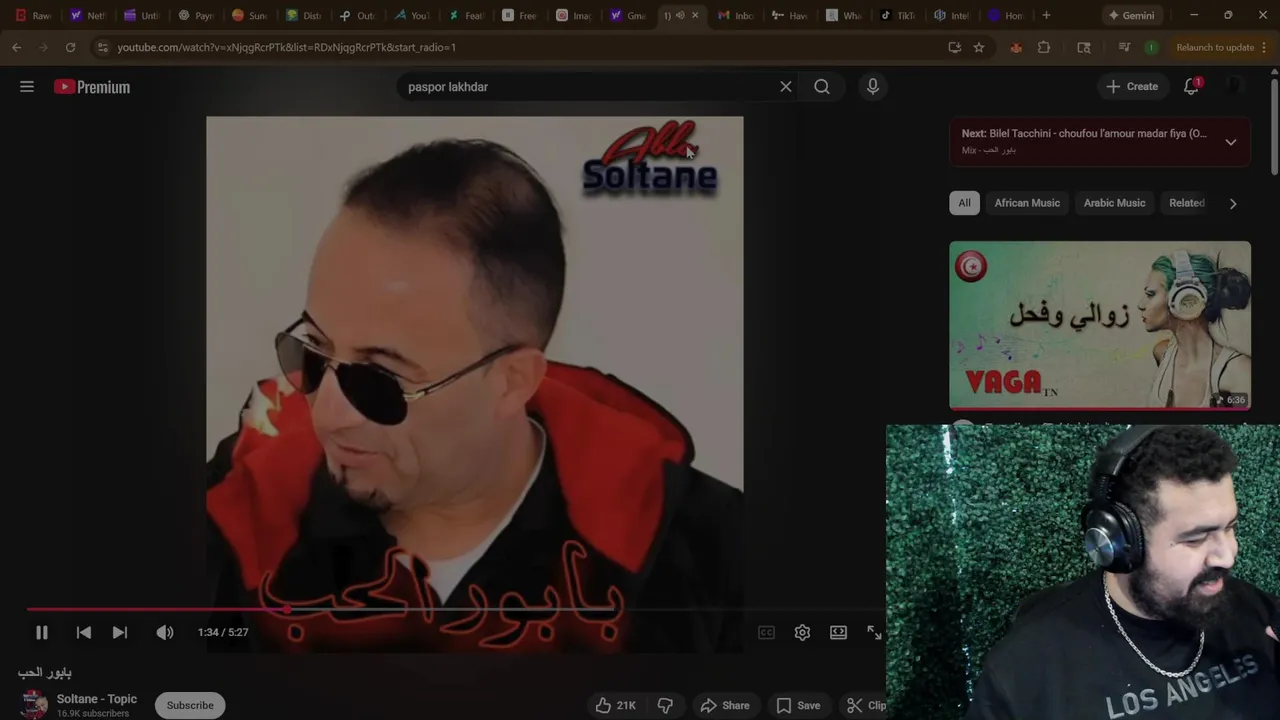This screenshot has height=720, width=1280.
Task: Install app icon in the address bar
Action: point(954,47)
